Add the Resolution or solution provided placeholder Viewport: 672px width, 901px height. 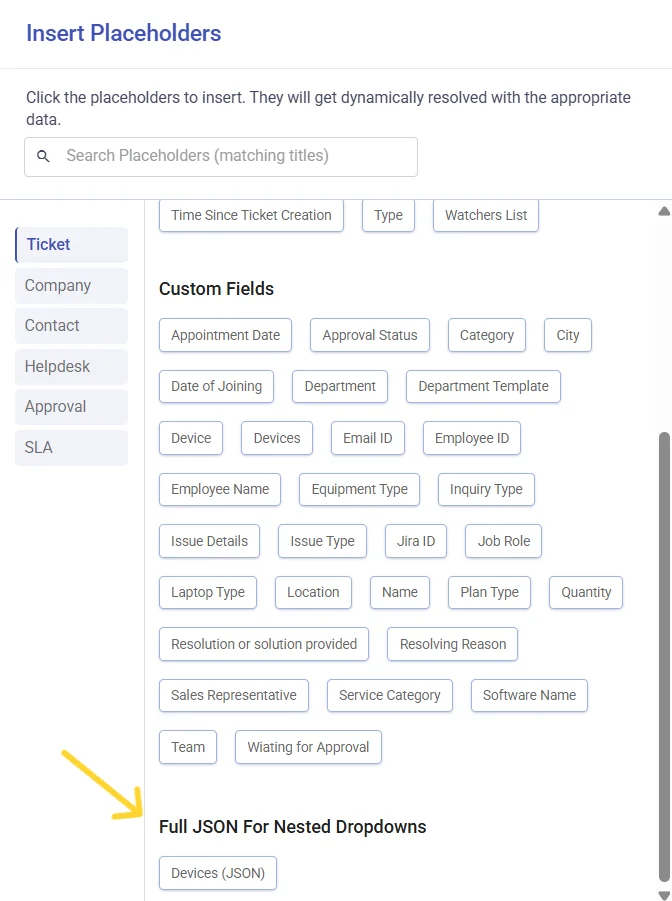click(x=264, y=644)
